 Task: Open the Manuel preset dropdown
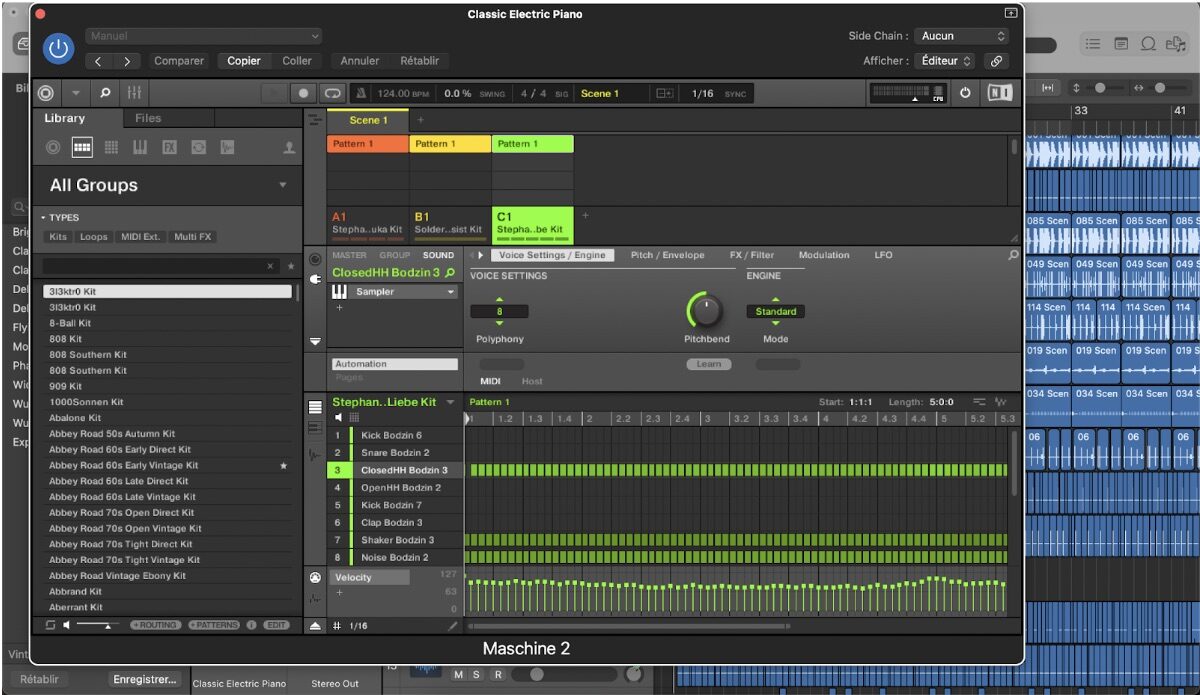click(x=204, y=36)
